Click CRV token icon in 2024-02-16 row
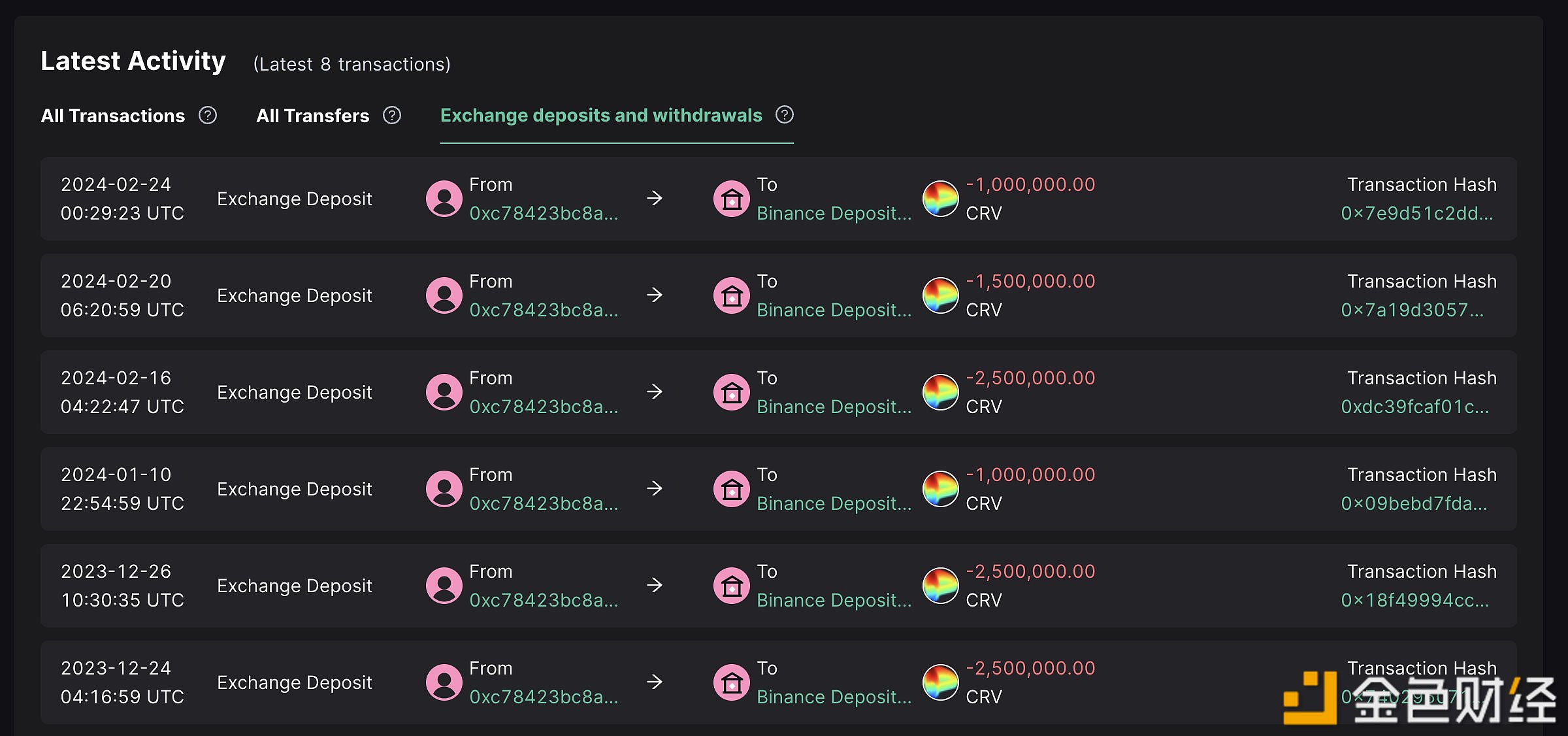The width and height of the screenshot is (1568, 736). 940,392
